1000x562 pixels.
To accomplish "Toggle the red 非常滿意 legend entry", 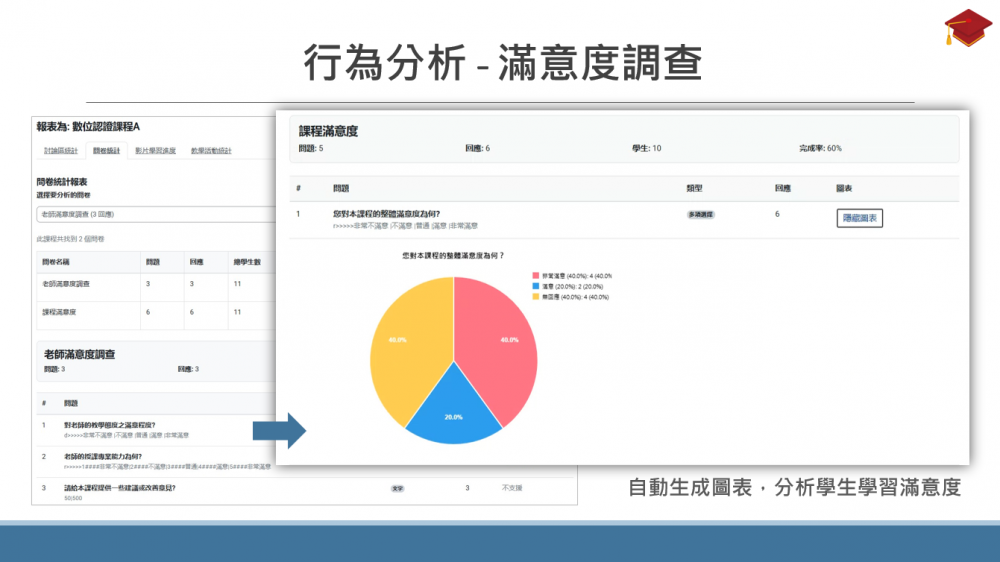I will [573, 275].
